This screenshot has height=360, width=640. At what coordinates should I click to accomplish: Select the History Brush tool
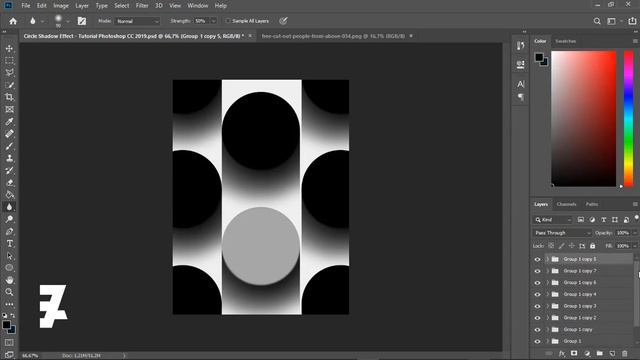pos(9,170)
